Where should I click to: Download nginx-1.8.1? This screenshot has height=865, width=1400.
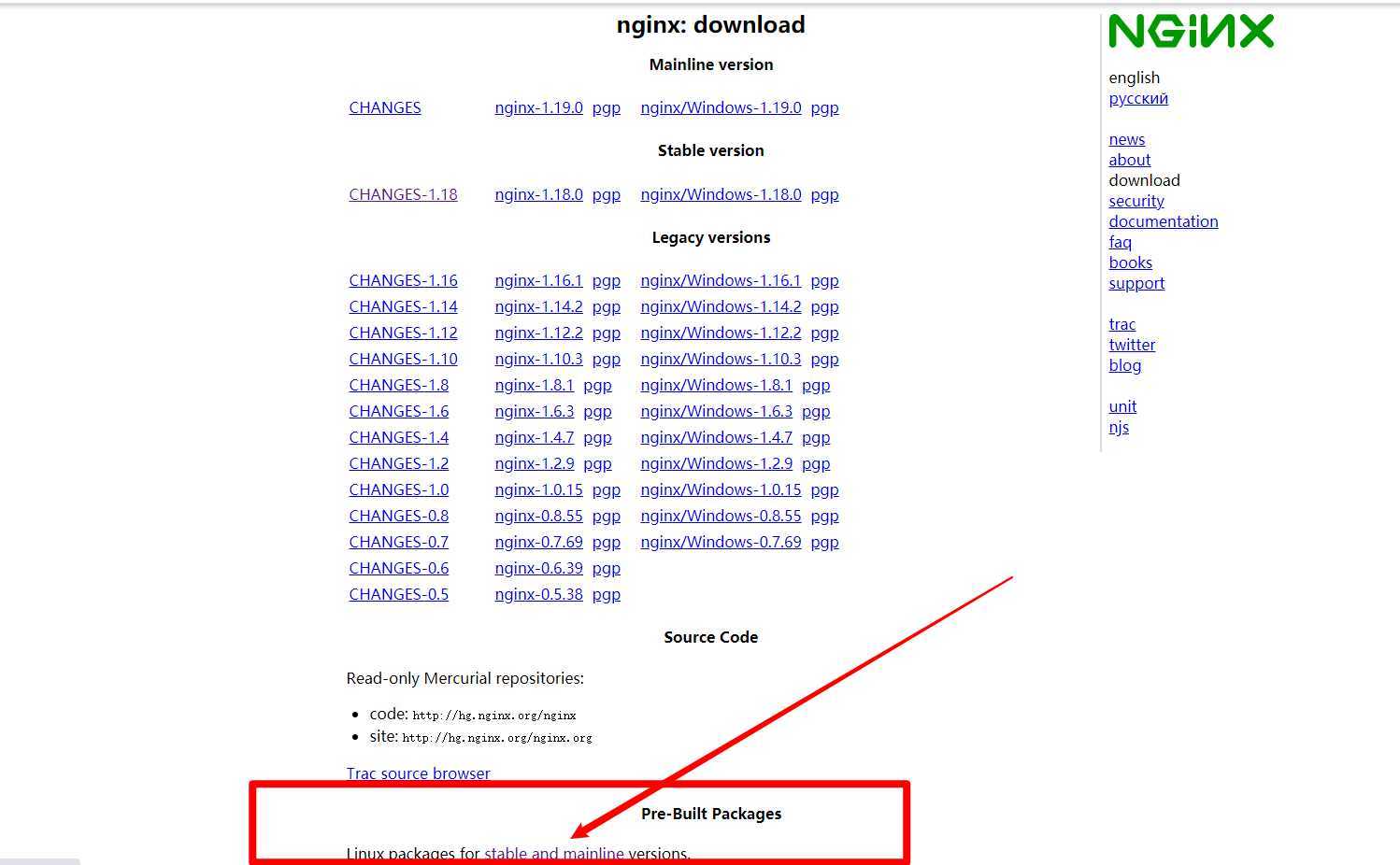pyautogui.click(x=534, y=385)
